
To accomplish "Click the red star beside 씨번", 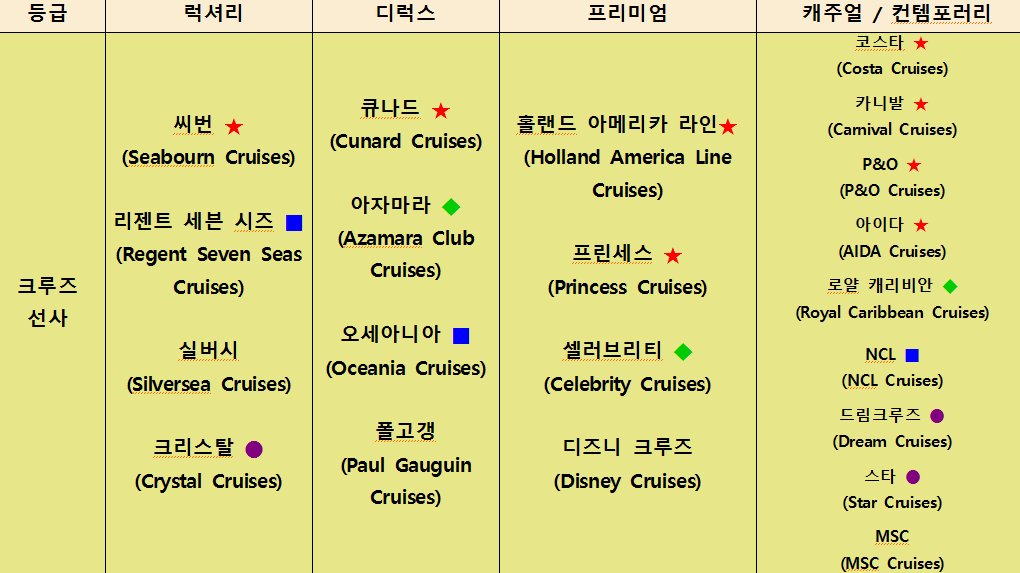I will tap(234, 127).
